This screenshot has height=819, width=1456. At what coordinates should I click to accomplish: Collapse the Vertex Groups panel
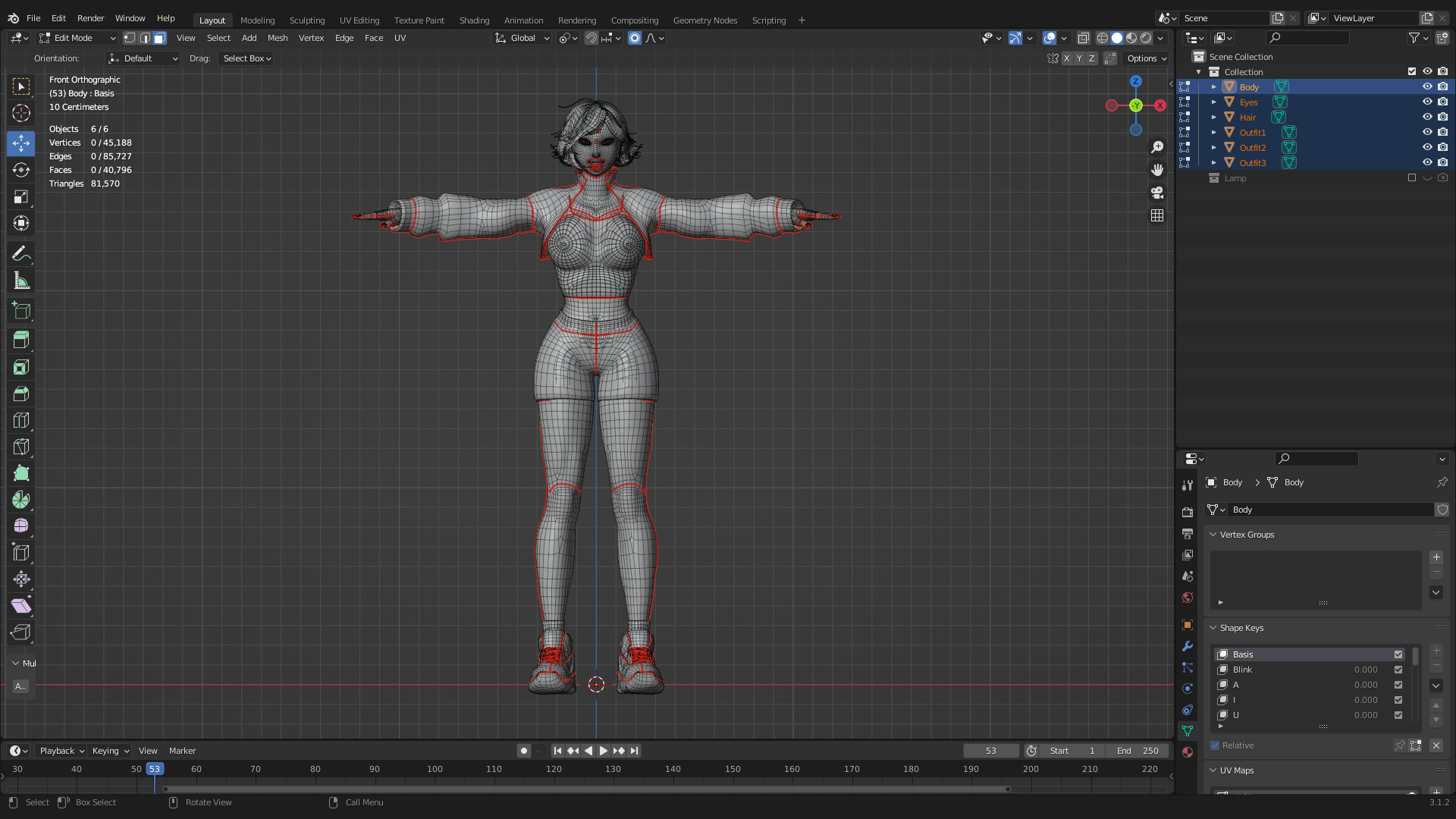click(1213, 535)
